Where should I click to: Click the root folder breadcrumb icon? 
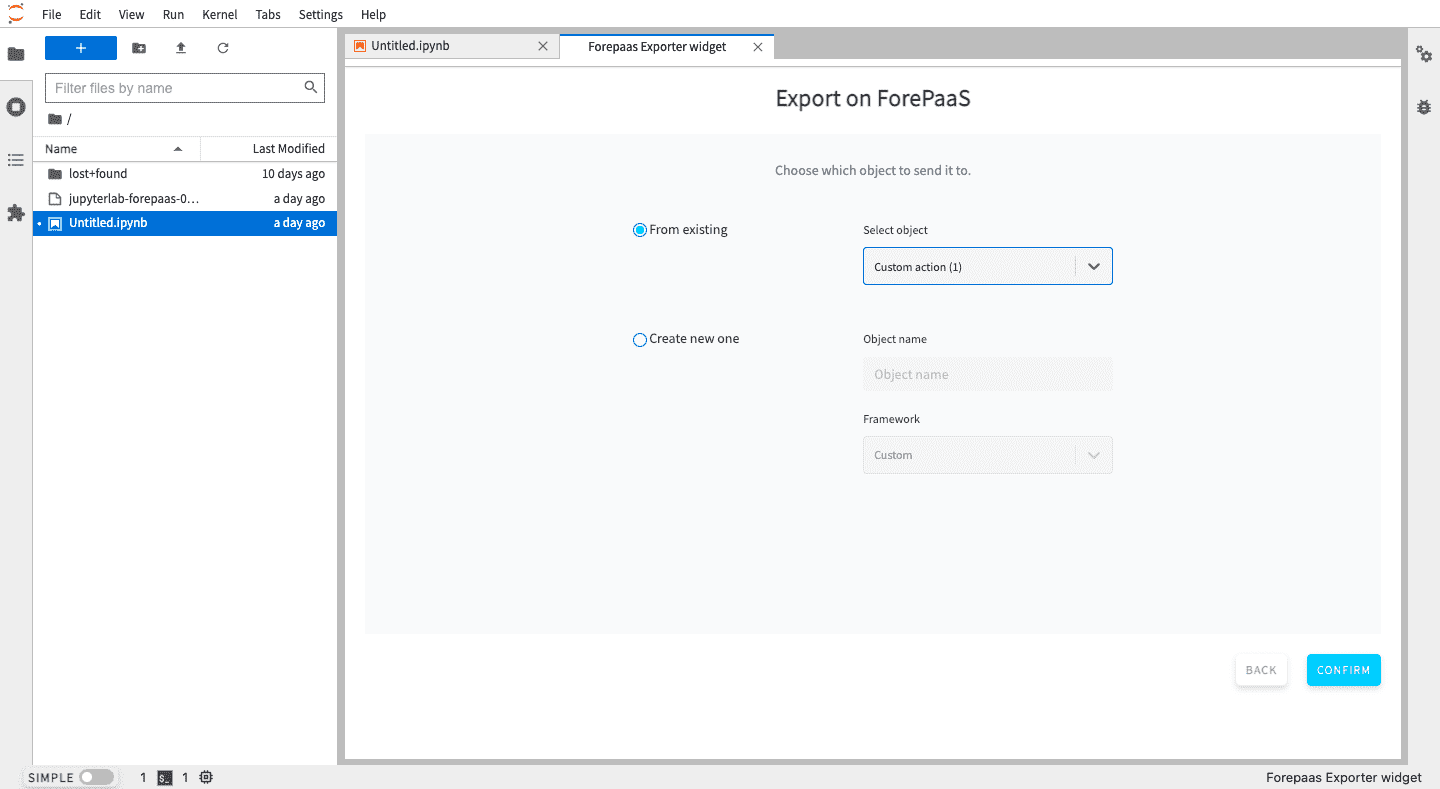click(x=55, y=119)
